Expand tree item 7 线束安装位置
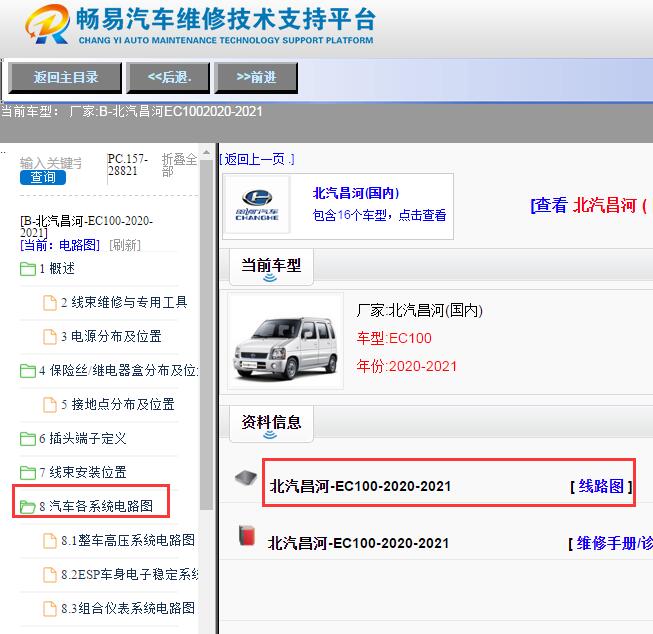 pos(82,472)
